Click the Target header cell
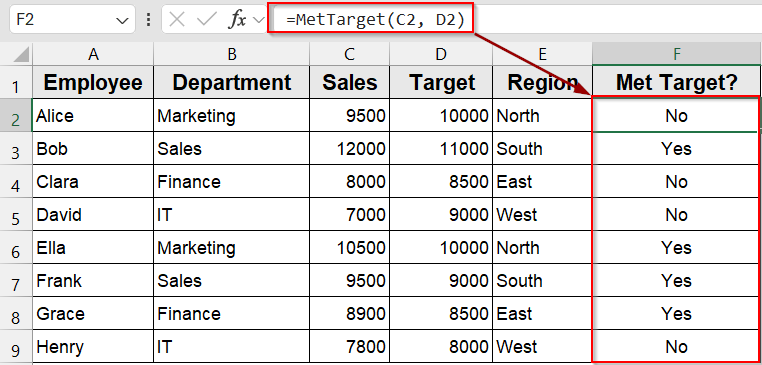The width and height of the screenshot is (762, 365). [x=441, y=83]
